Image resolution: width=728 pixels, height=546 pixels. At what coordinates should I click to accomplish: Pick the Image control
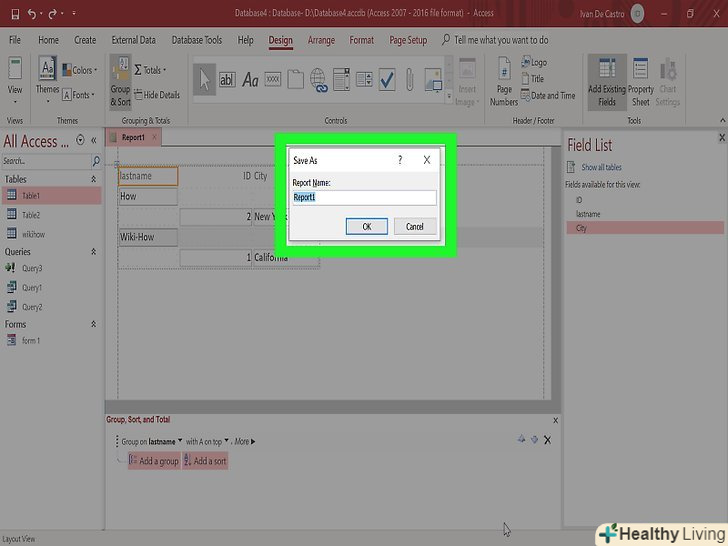433,80
